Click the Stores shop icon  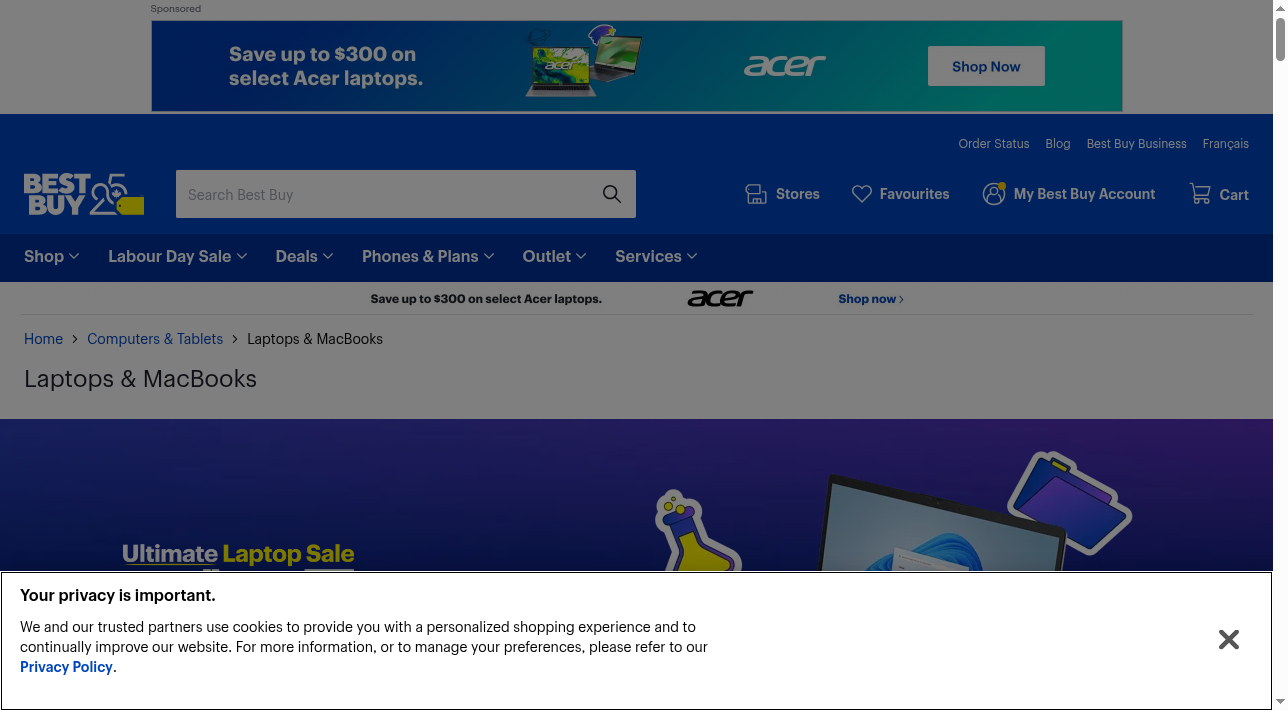pos(756,194)
